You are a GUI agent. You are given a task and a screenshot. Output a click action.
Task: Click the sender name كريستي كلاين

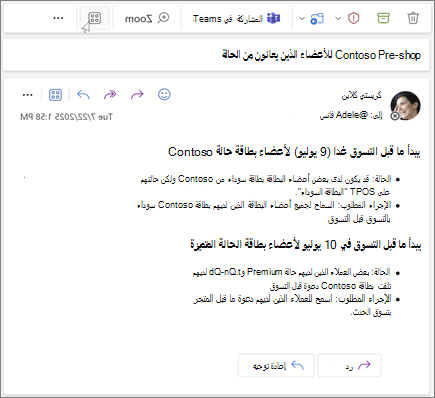[361, 96]
